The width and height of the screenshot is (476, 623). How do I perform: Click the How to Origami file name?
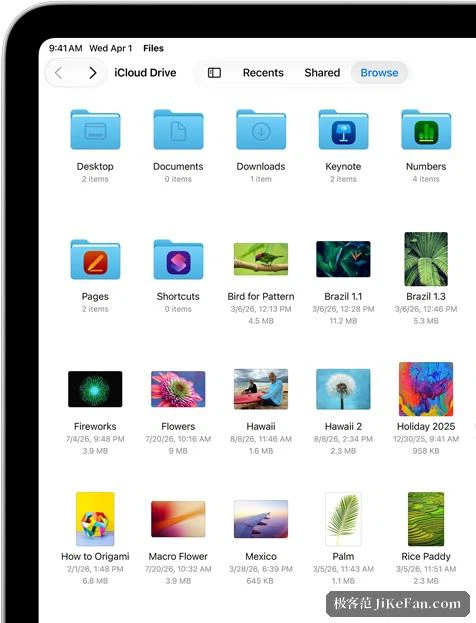point(95,556)
